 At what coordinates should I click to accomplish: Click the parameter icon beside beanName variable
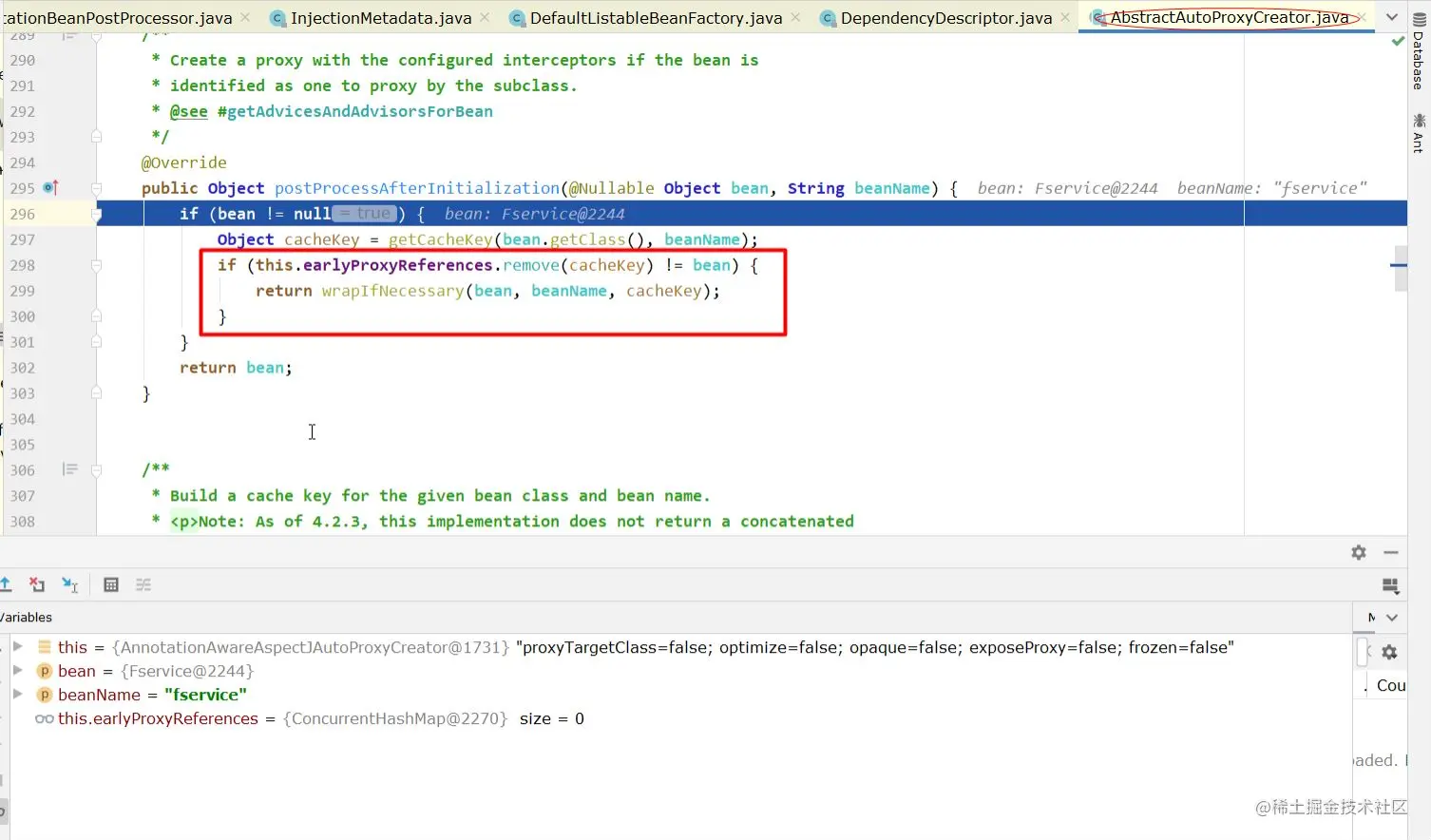click(x=44, y=695)
